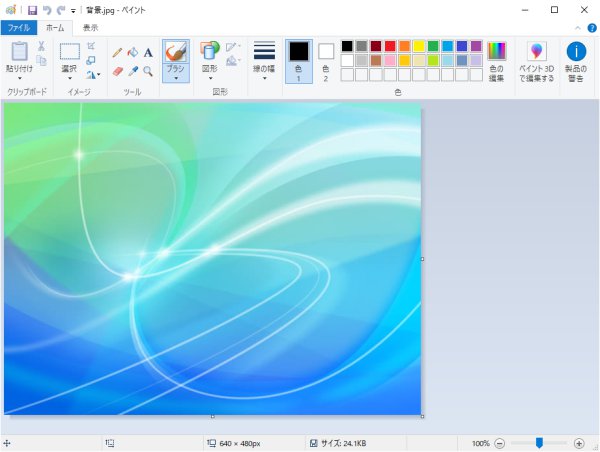Click the Undo arrow in title bar
Screen dimensions: 600x452
coord(47,10)
